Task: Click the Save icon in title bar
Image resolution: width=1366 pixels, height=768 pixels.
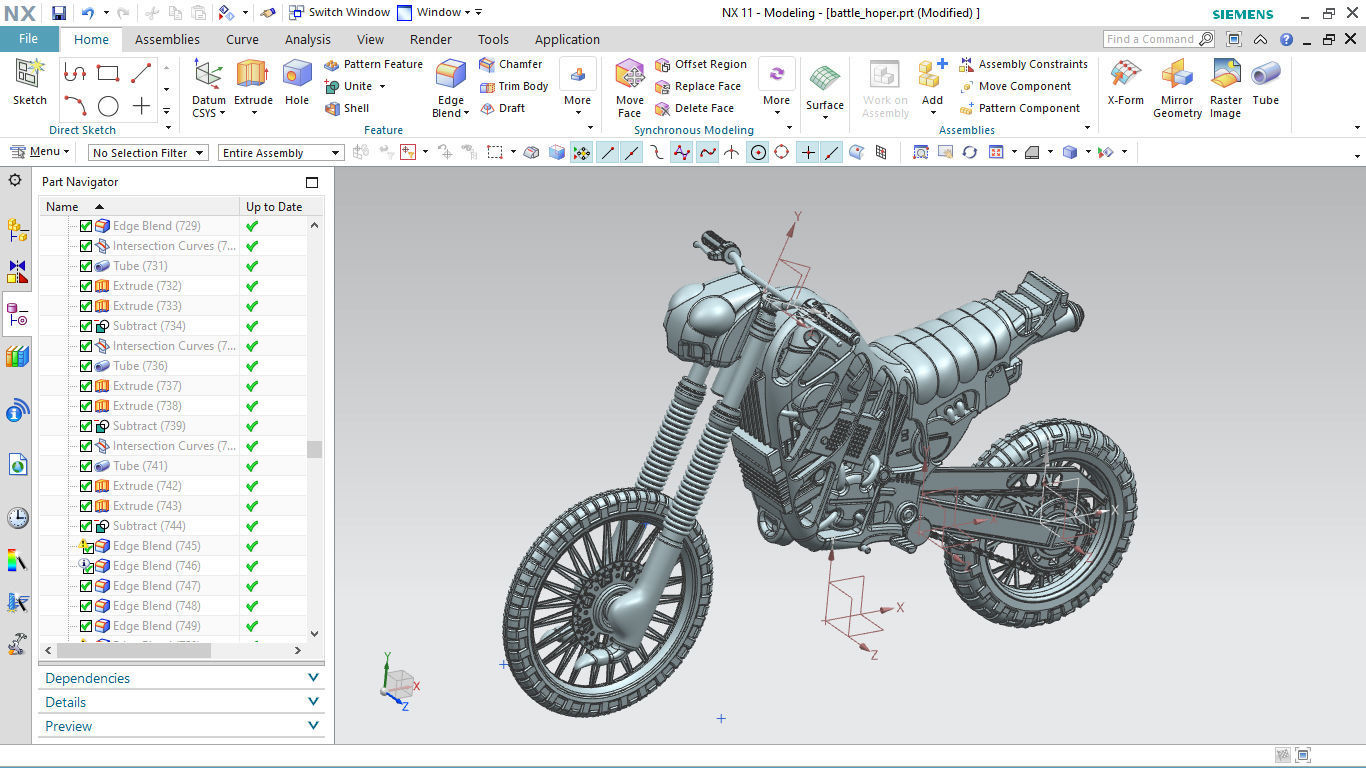Action: point(59,13)
